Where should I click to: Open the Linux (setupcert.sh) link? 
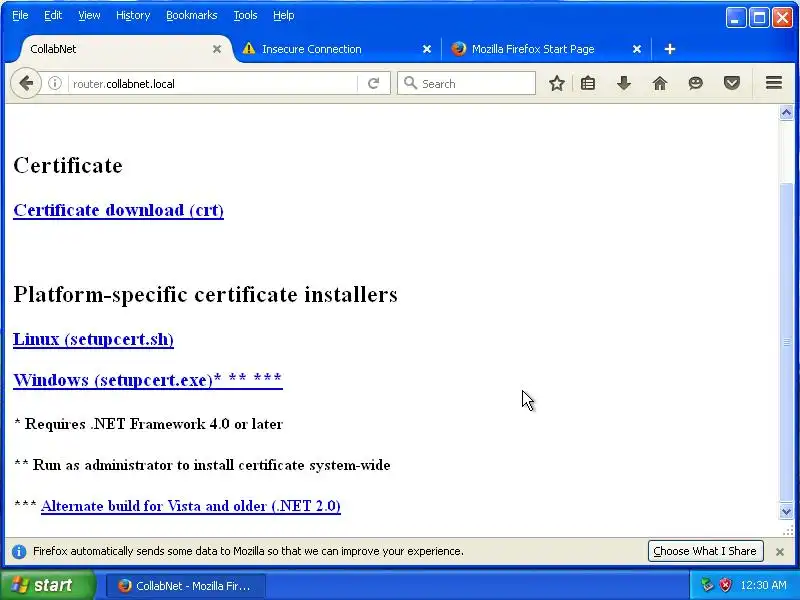point(93,339)
